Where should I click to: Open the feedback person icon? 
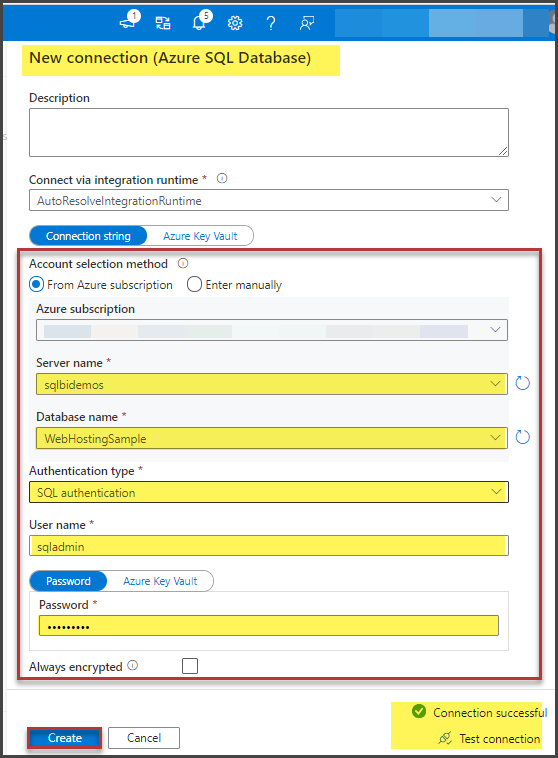tap(307, 23)
